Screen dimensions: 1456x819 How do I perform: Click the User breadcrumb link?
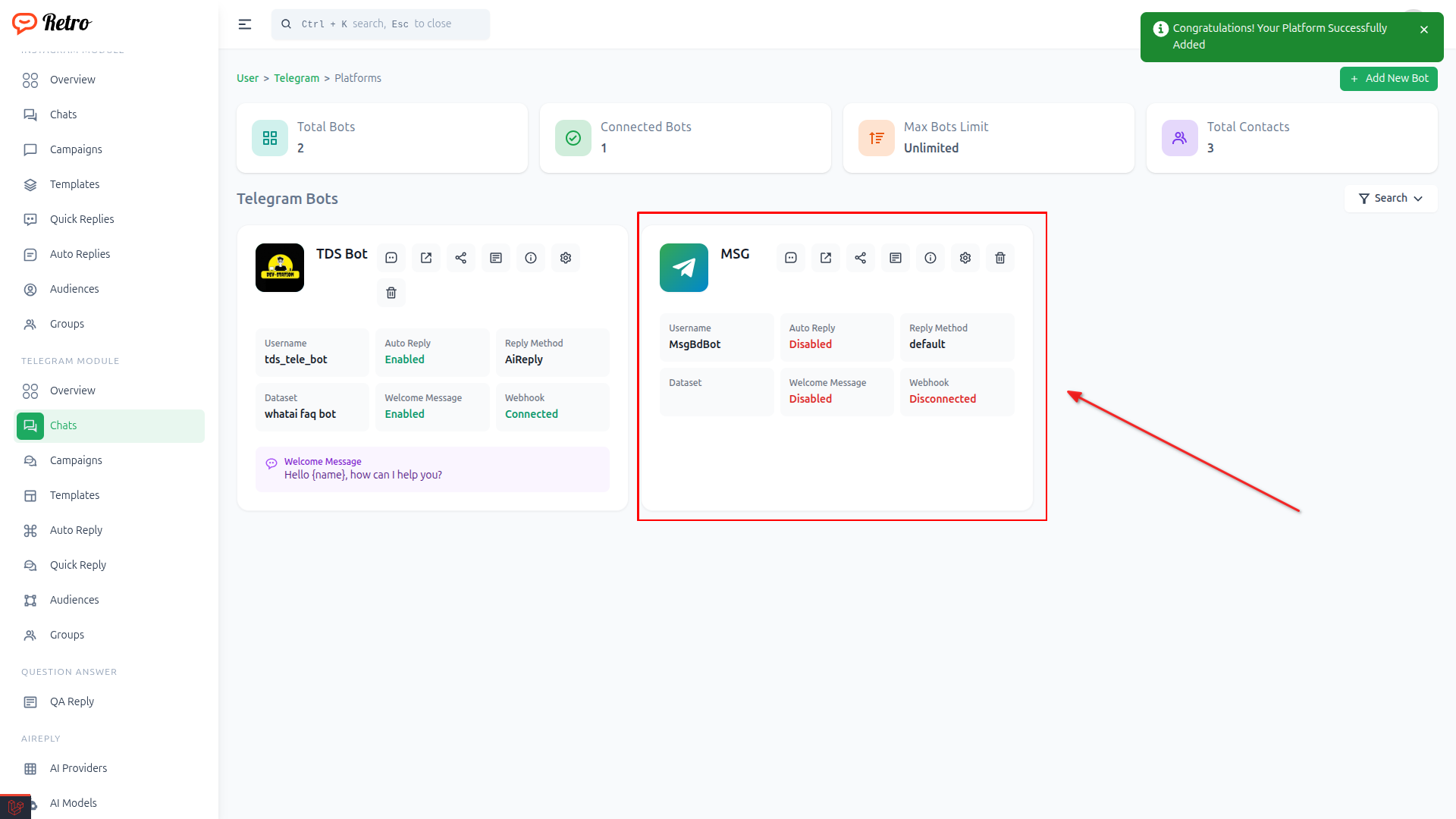pos(247,78)
